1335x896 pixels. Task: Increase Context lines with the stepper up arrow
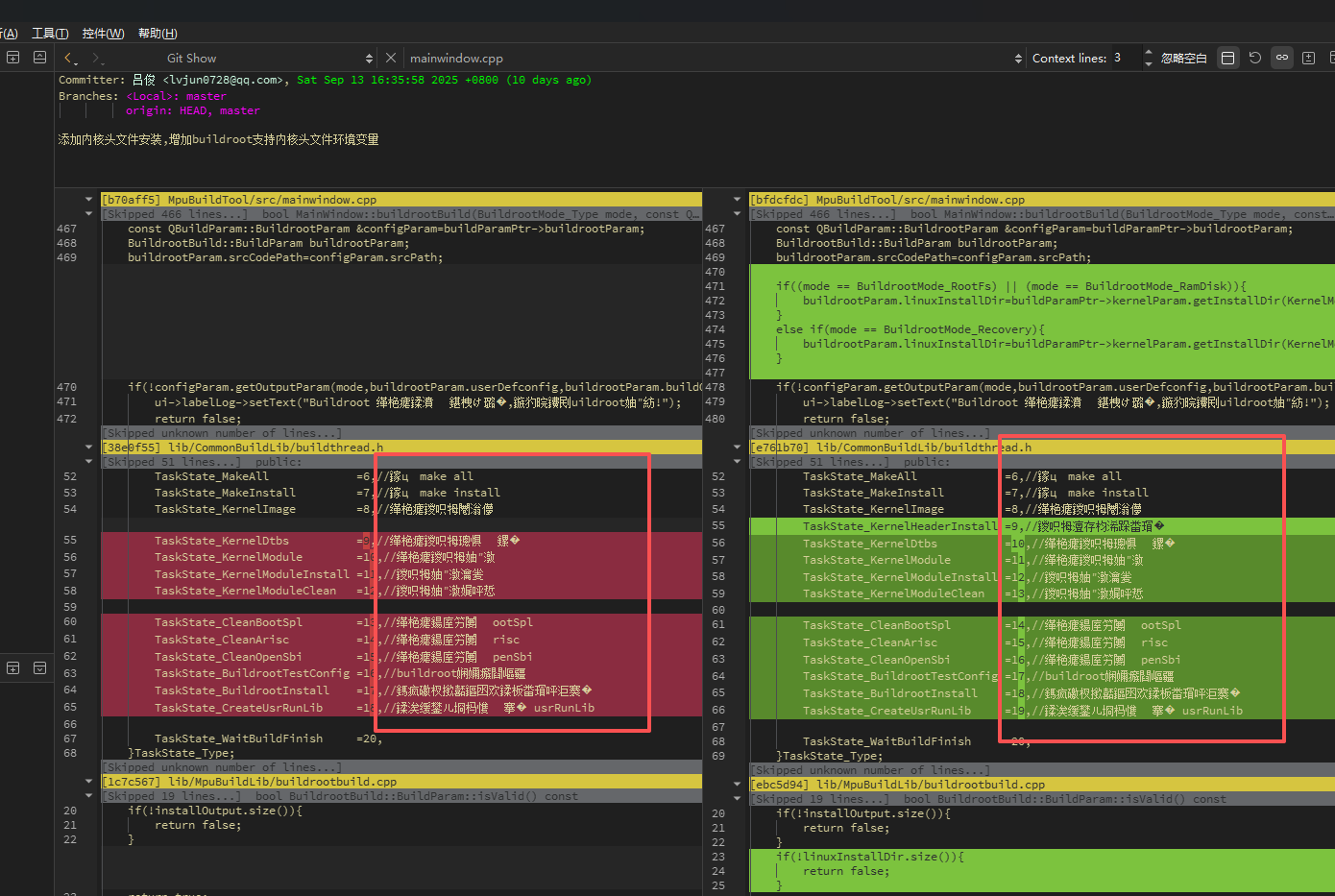click(x=1148, y=53)
